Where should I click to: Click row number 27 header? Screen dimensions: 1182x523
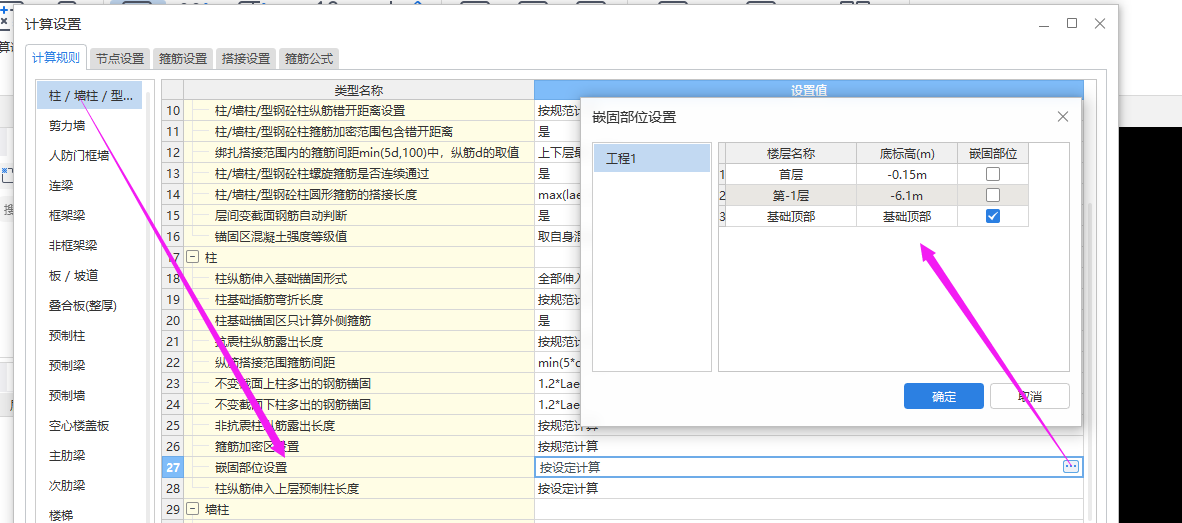(x=173, y=467)
